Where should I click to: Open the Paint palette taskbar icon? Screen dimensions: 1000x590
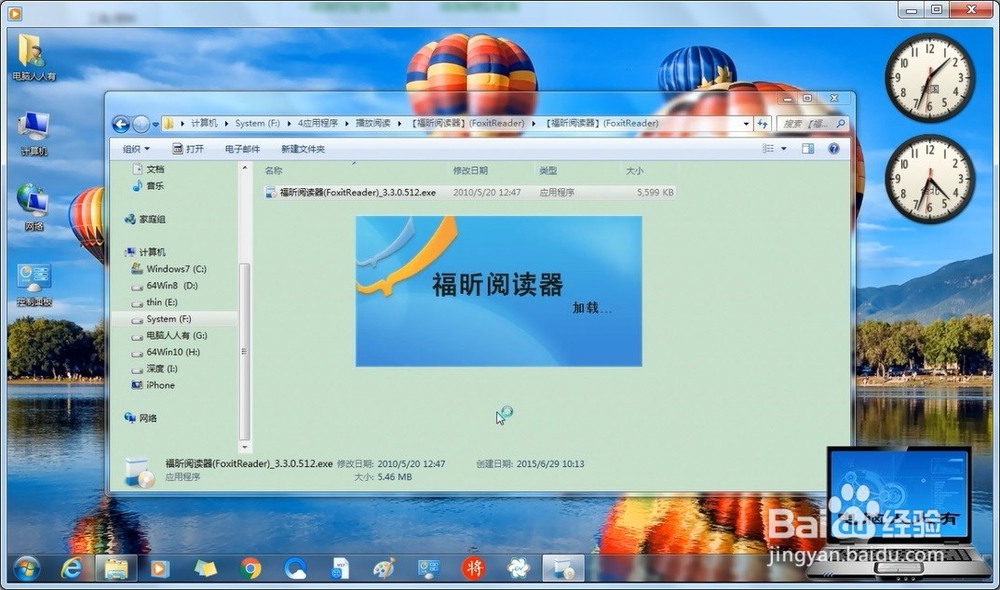pos(384,568)
